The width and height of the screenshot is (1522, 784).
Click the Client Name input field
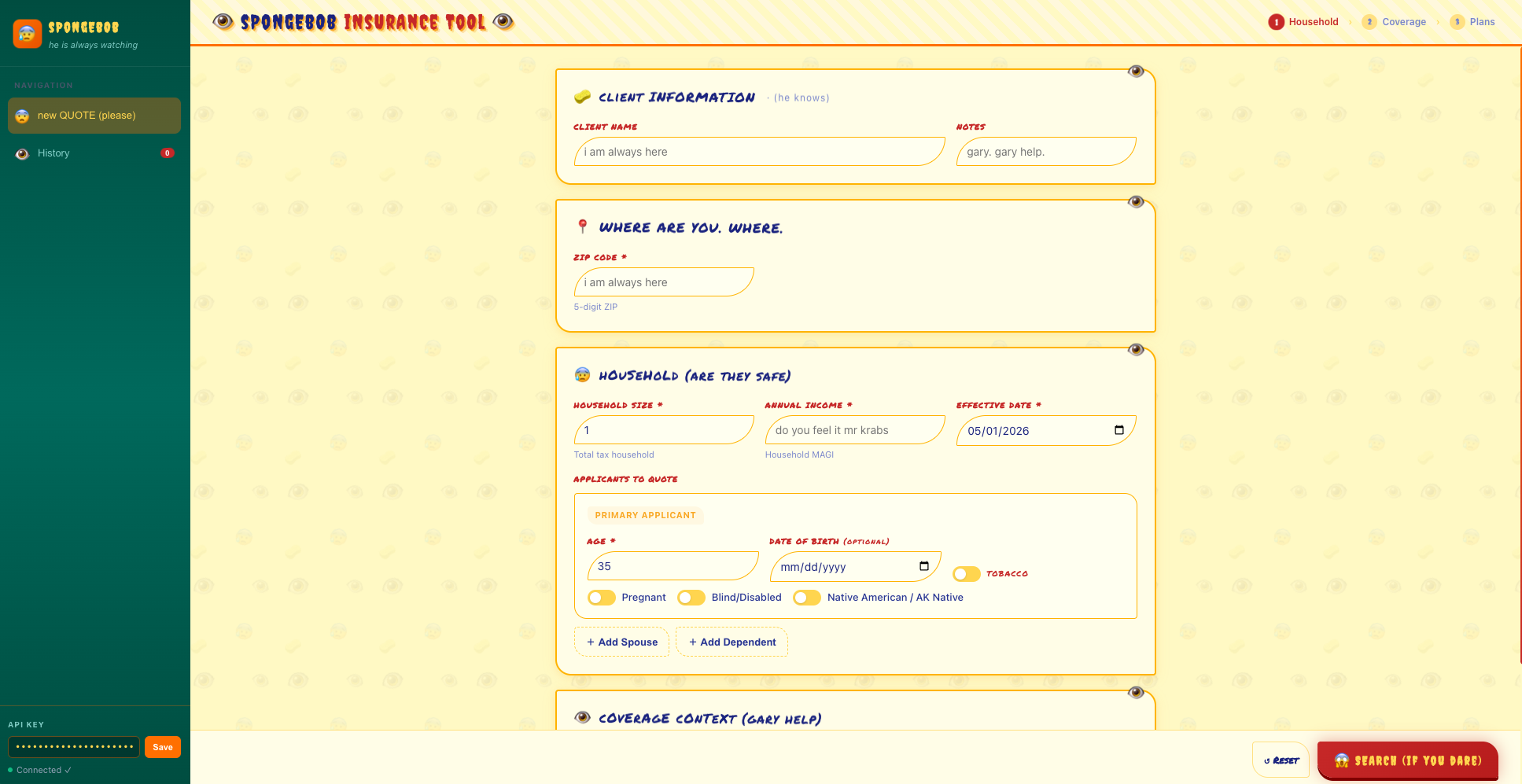coord(759,152)
